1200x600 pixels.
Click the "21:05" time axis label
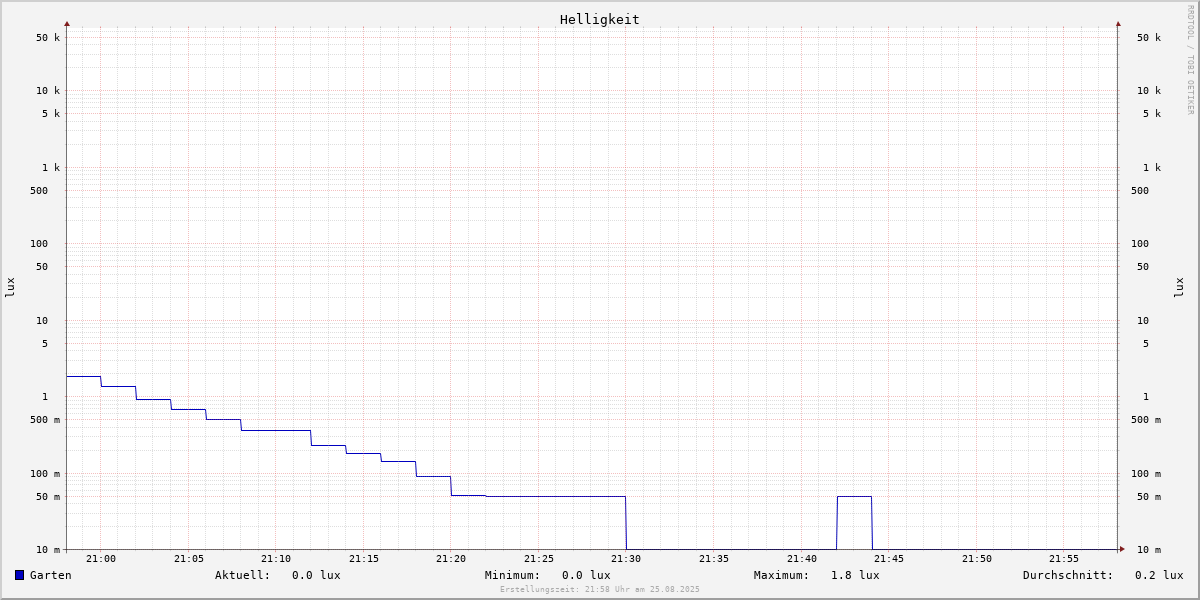189,559
